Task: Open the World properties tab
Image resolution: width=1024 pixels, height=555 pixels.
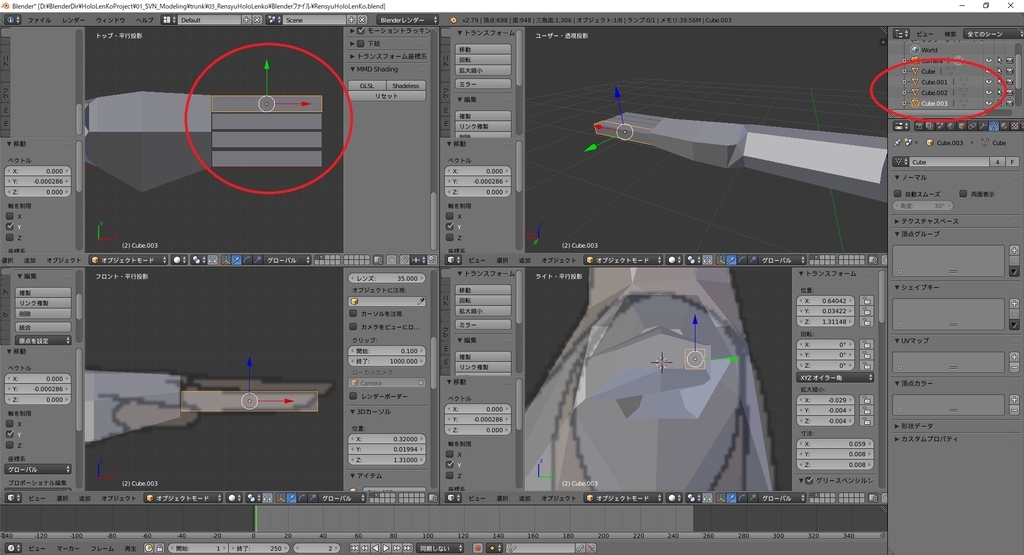Action: pyautogui.click(x=951, y=126)
